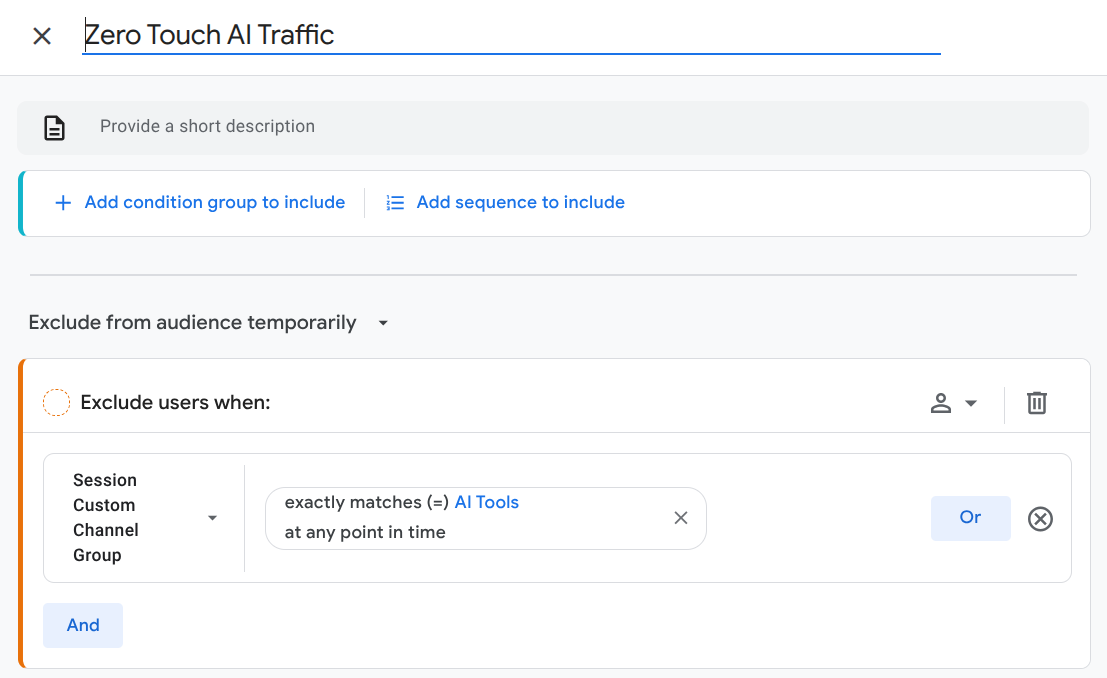
Task: Click the sequence list icon
Action: point(396,203)
